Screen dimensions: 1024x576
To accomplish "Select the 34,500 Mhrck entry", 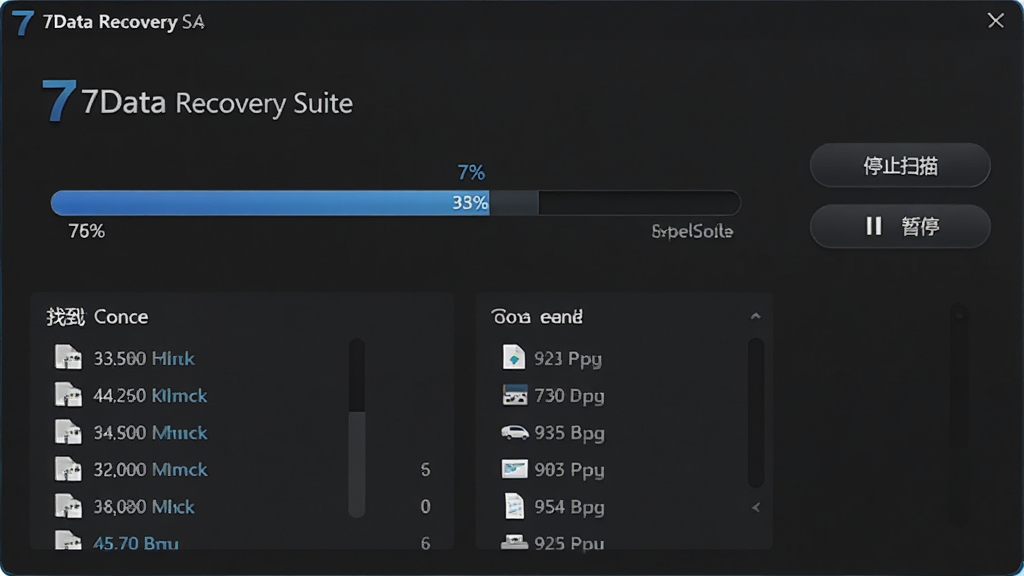I will pos(150,433).
